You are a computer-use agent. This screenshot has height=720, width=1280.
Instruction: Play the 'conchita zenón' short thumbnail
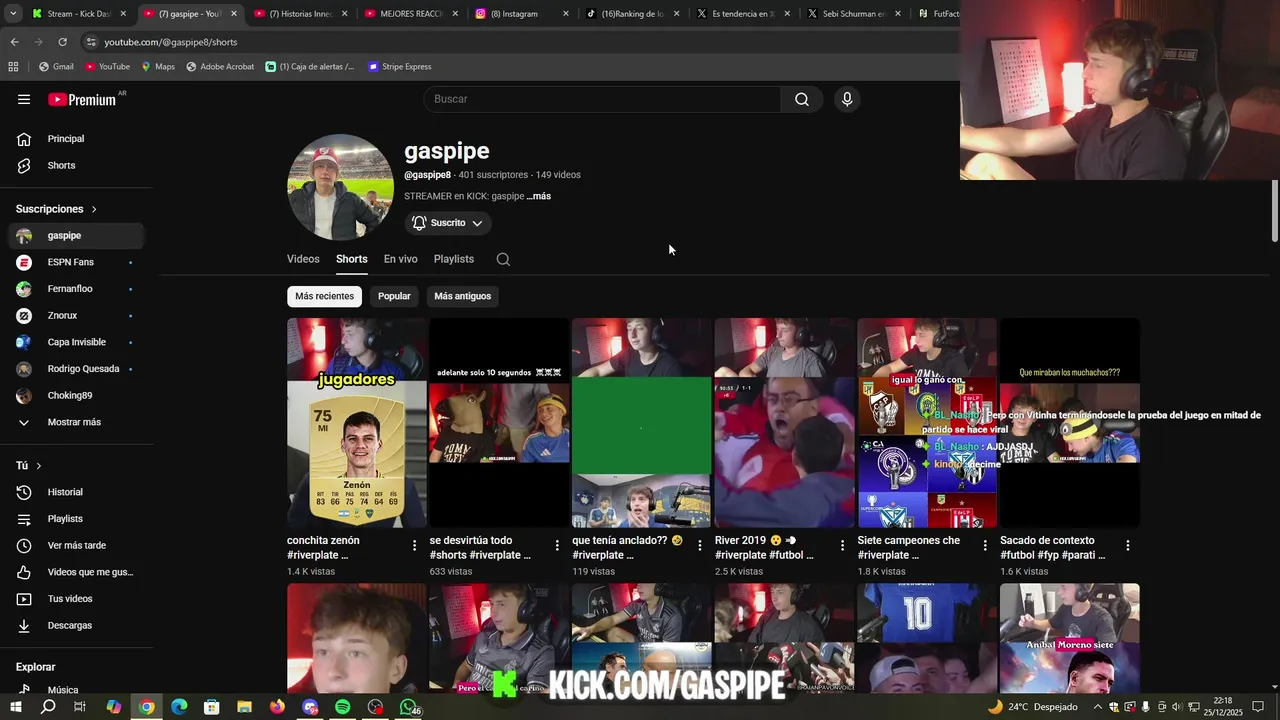357,422
